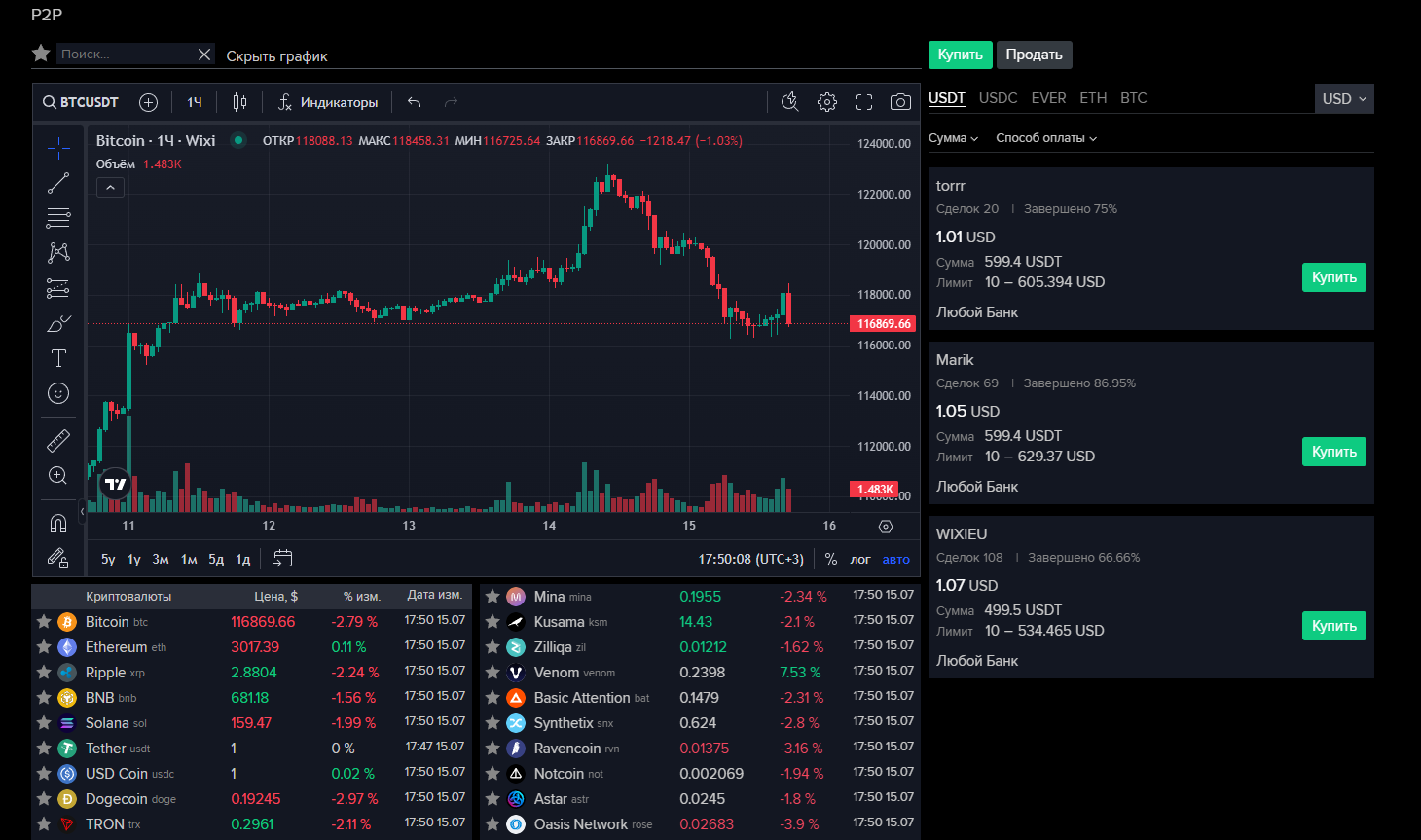Expand the Способ оплаты dropdown
The image size is (1421, 840).
(x=1046, y=138)
